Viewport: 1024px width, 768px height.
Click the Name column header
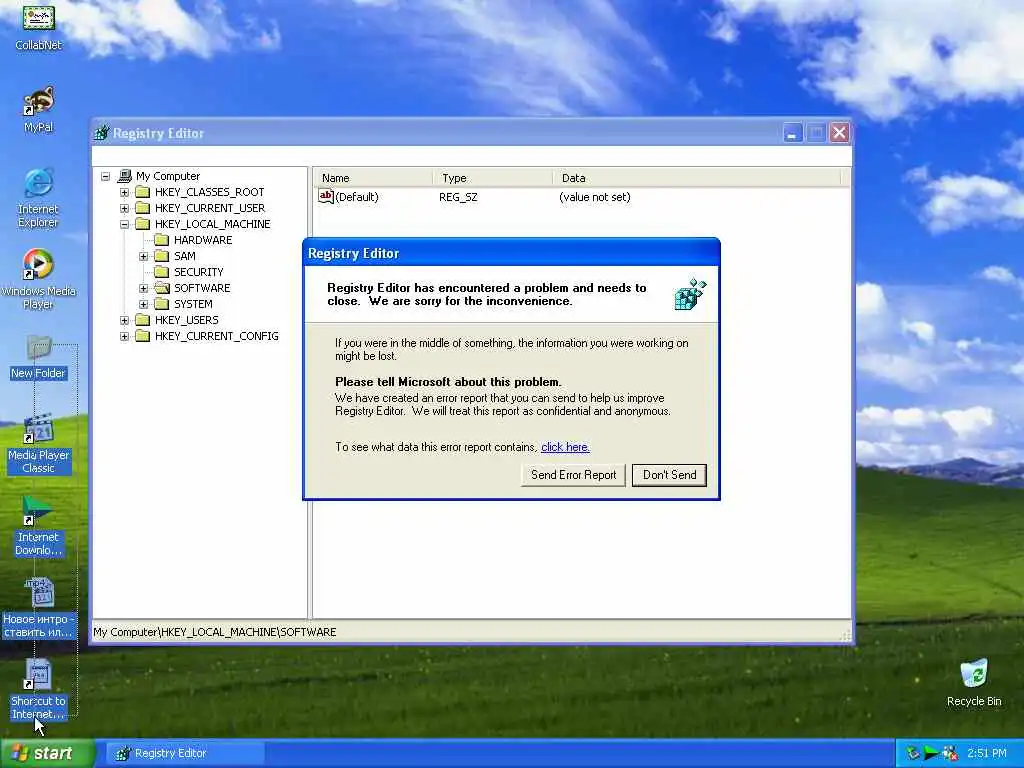click(x=373, y=178)
